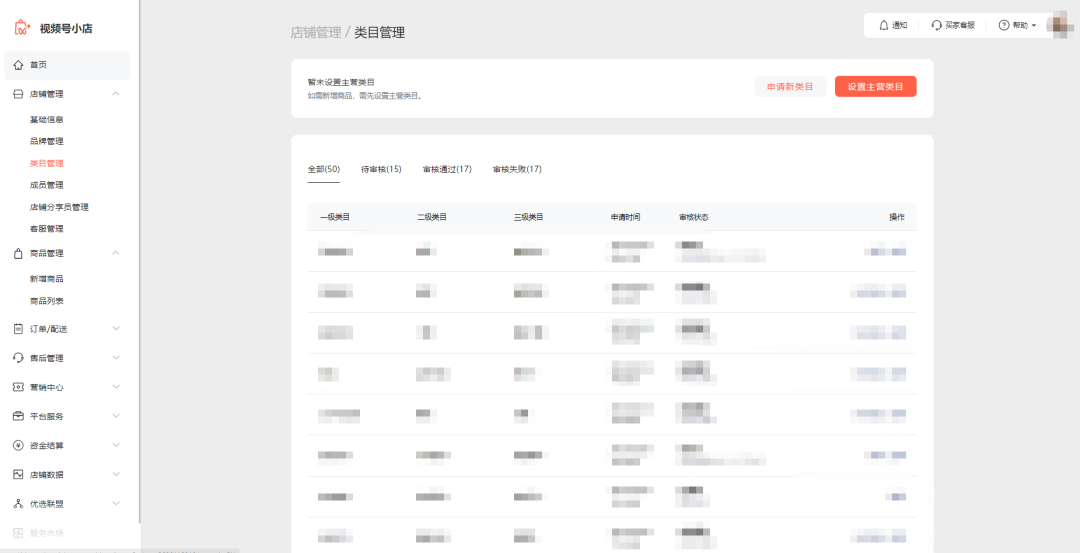Expand the 店铺数据 chevron
Image resolution: width=1080 pixels, height=553 pixels.
point(116,474)
